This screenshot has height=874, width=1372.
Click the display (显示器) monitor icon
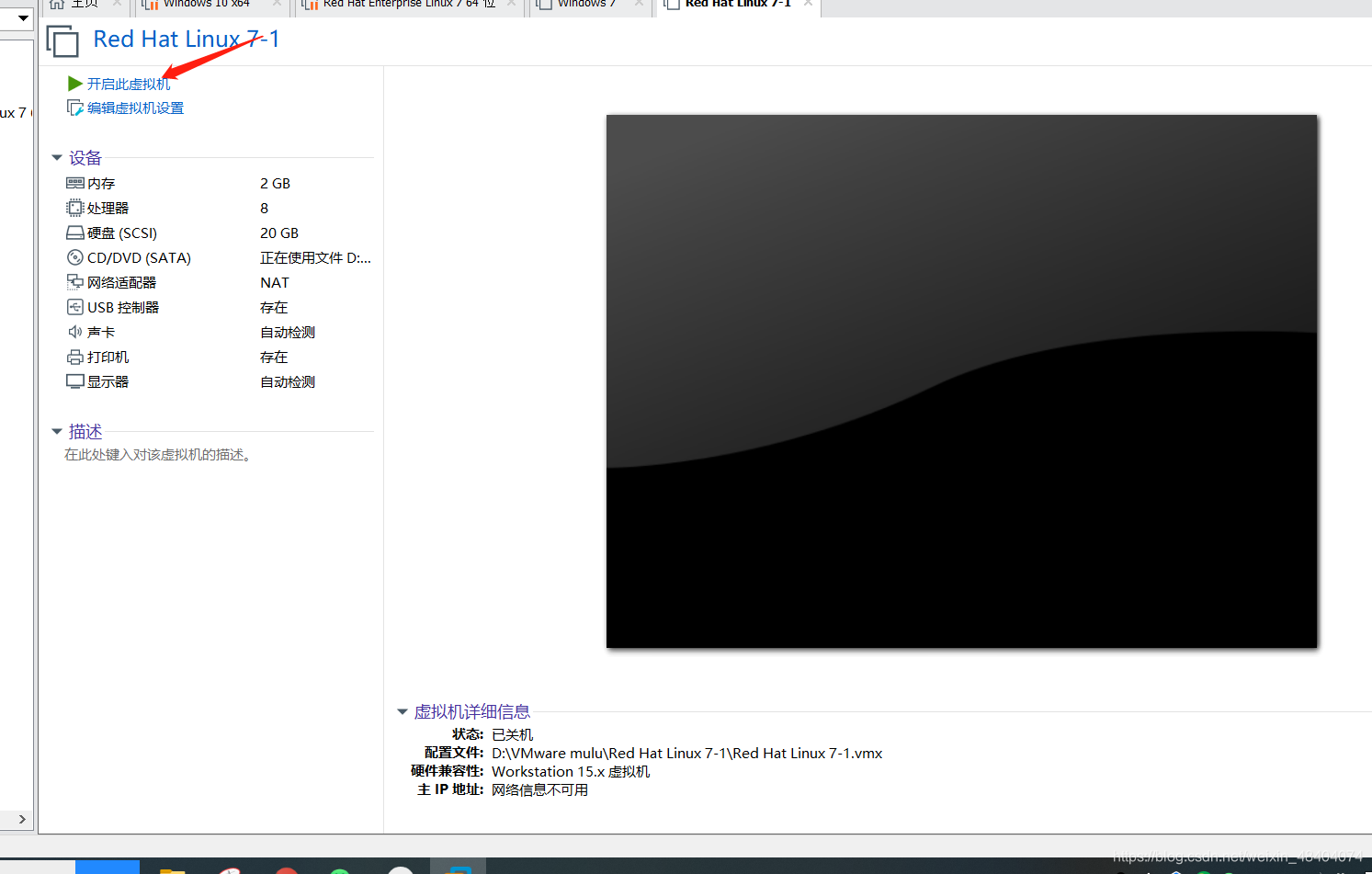coord(75,382)
